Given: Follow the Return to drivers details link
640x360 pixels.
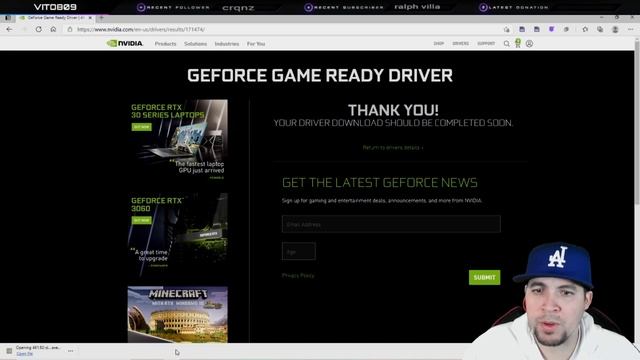Looking at the screenshot, I should [393, 147].
